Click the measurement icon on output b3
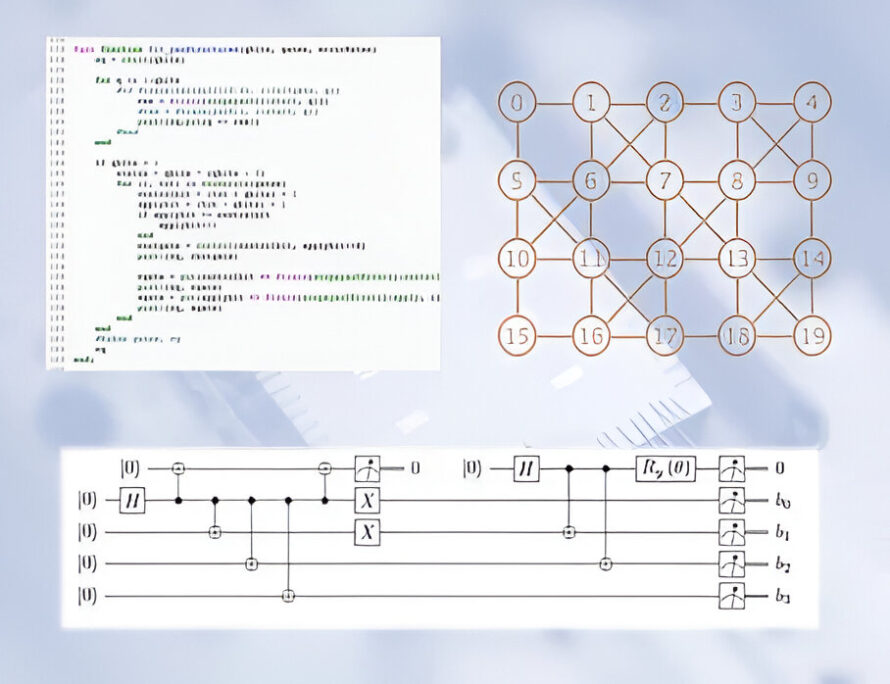890x684 pixels. tap(733, 597)
